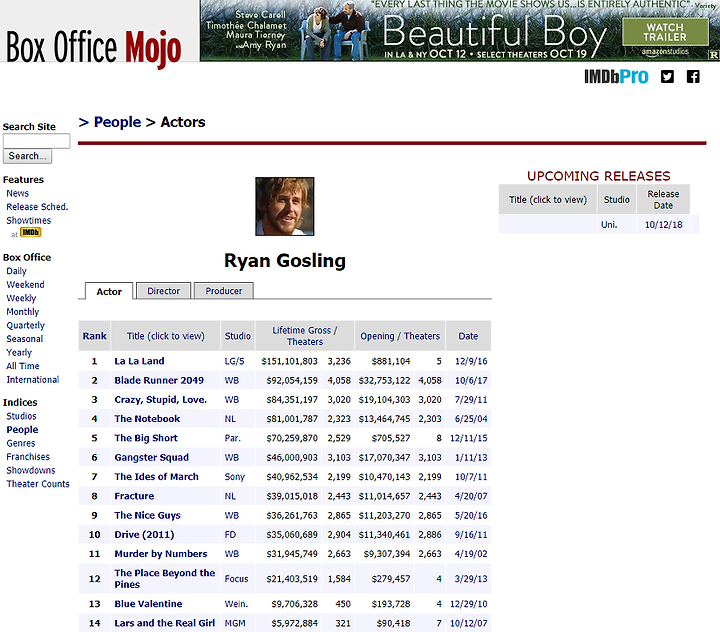720x632 pixels.
Task: Open the Release Sched. link
Action: point(37,207)
